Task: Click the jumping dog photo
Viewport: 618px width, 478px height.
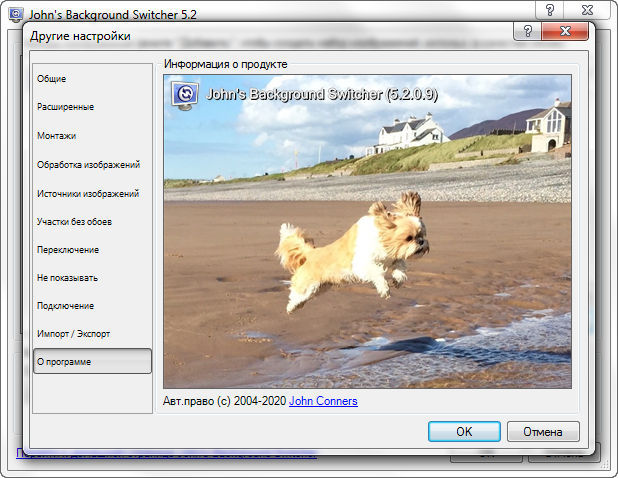Action: tap(367, 232)
